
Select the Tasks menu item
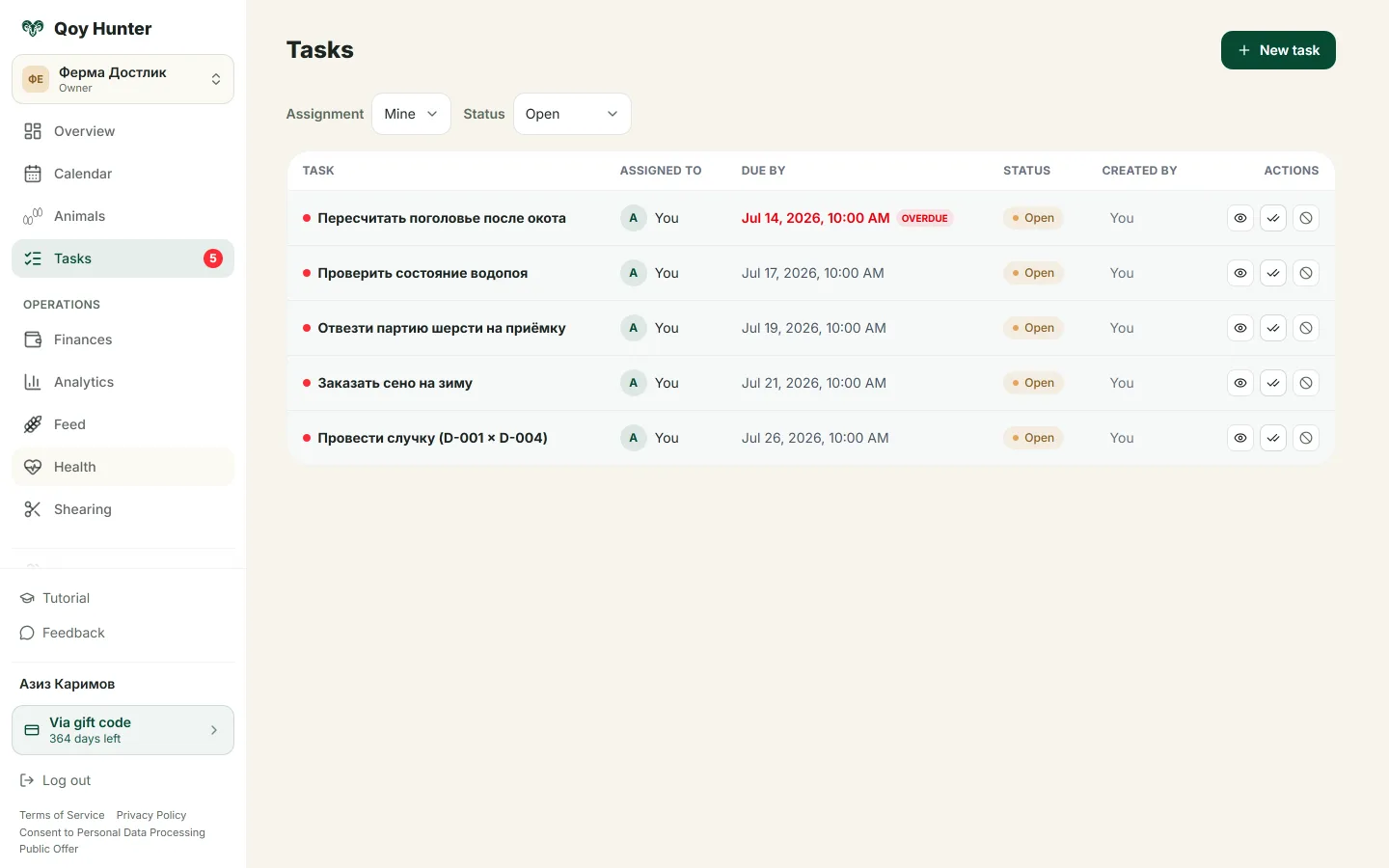pyautogui.click(x=123, y=258)
